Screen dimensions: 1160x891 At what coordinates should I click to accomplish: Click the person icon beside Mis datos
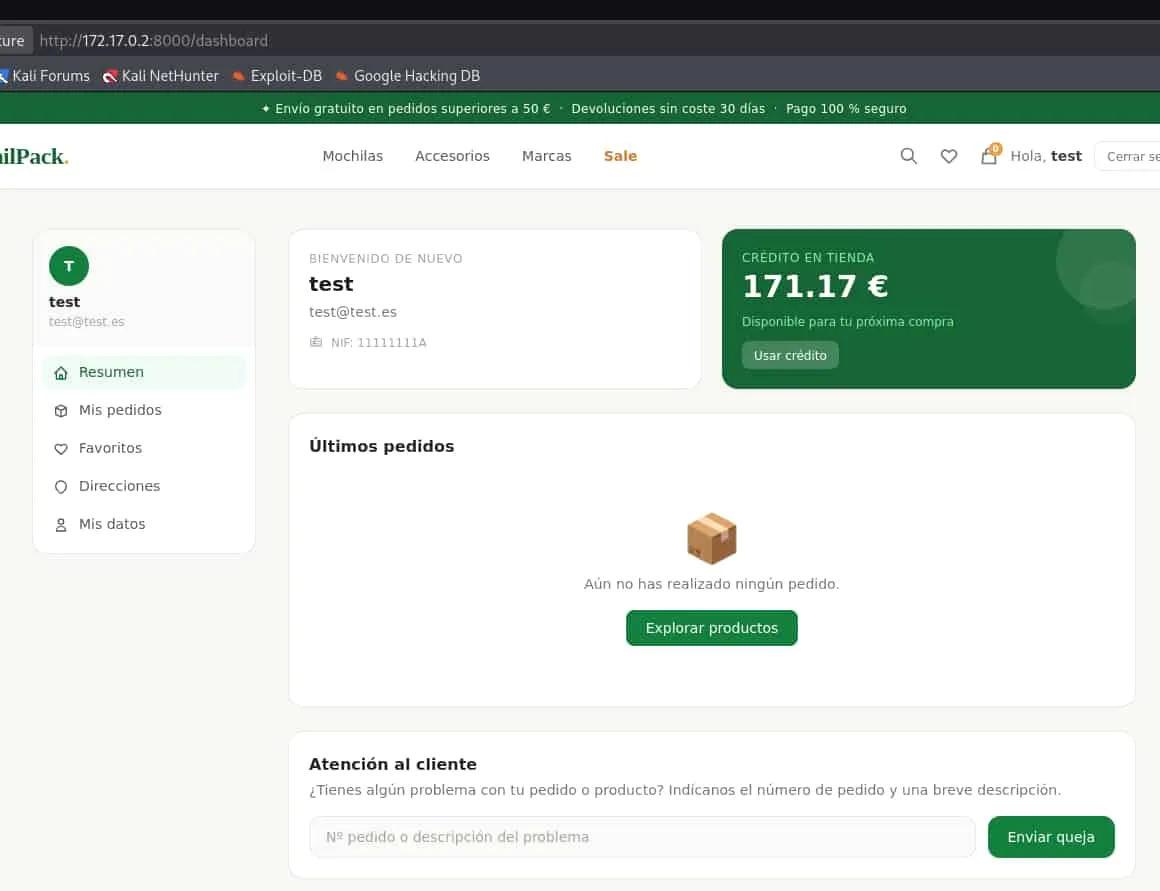[x=61, y=525]
